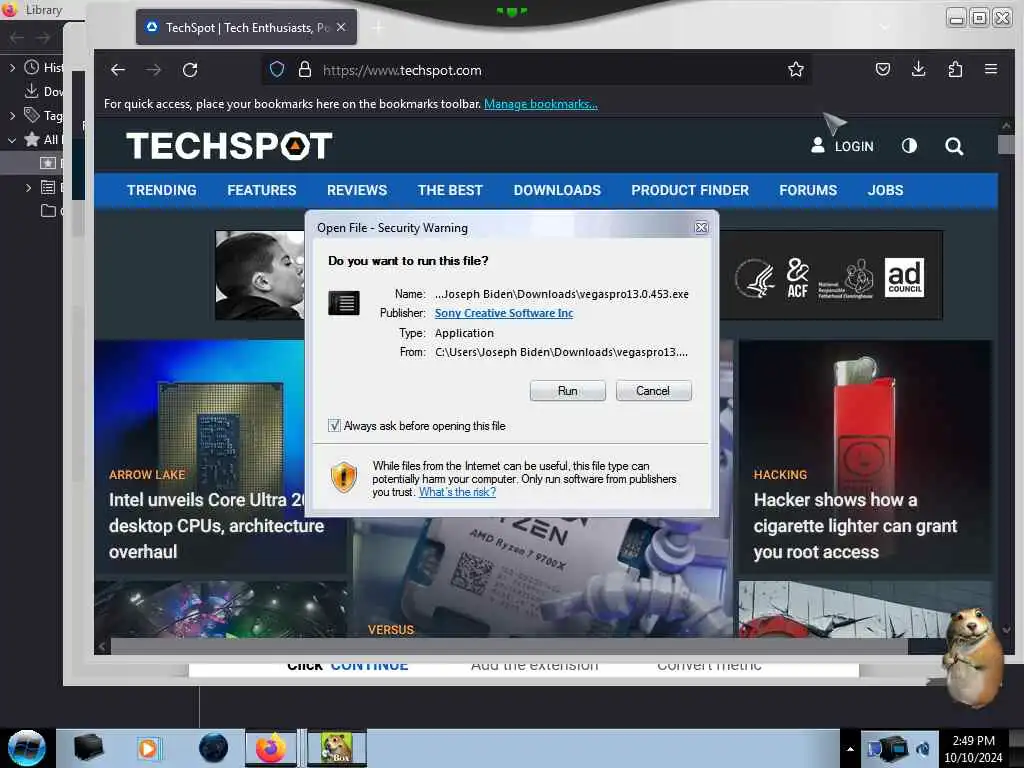Open the black box taskbar icon
This screenshot has height=768, width=1024.
[x=88, y=748]
